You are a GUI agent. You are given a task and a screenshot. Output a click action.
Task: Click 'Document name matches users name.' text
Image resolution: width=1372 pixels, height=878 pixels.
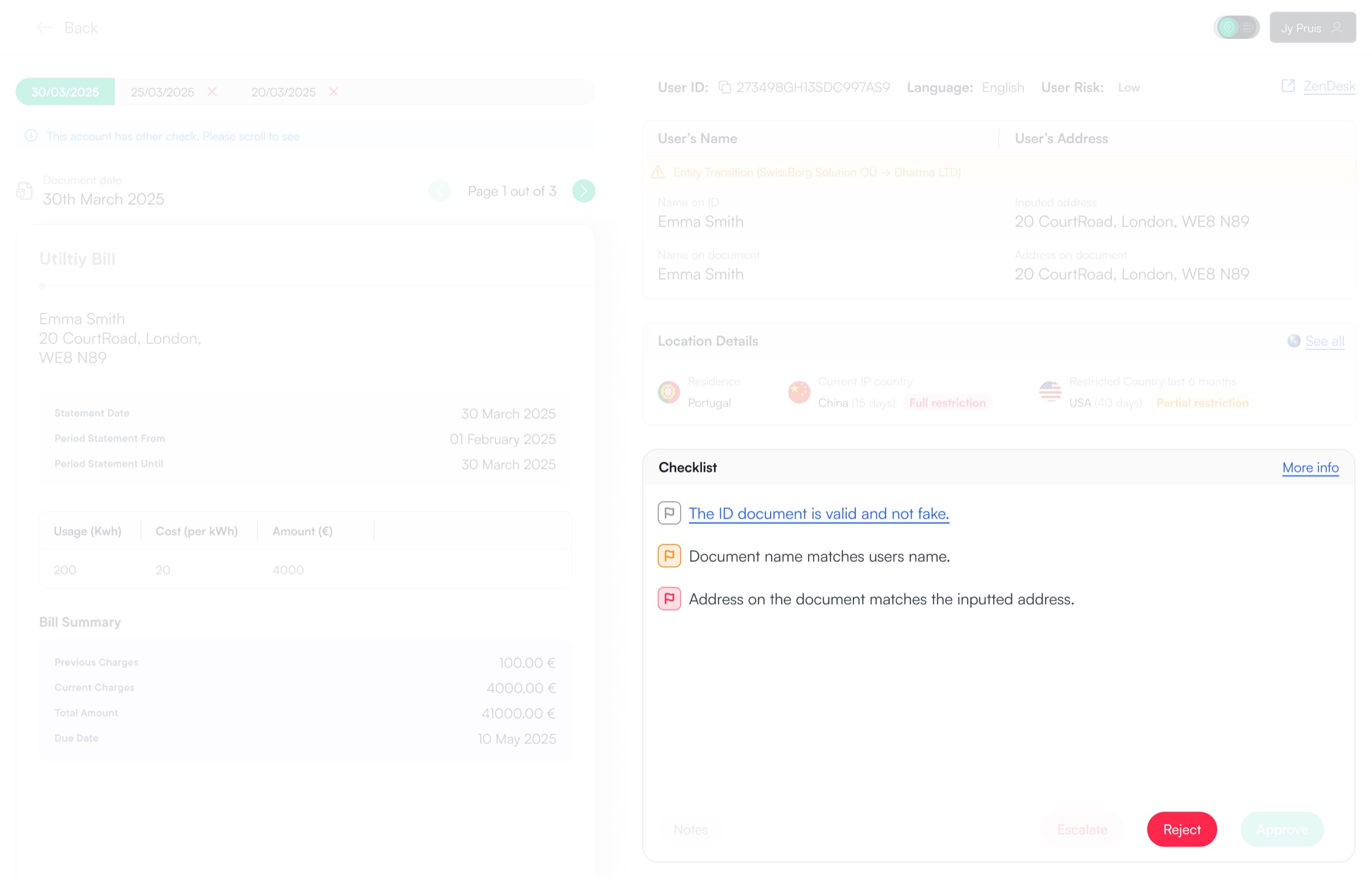coord(819,557)
